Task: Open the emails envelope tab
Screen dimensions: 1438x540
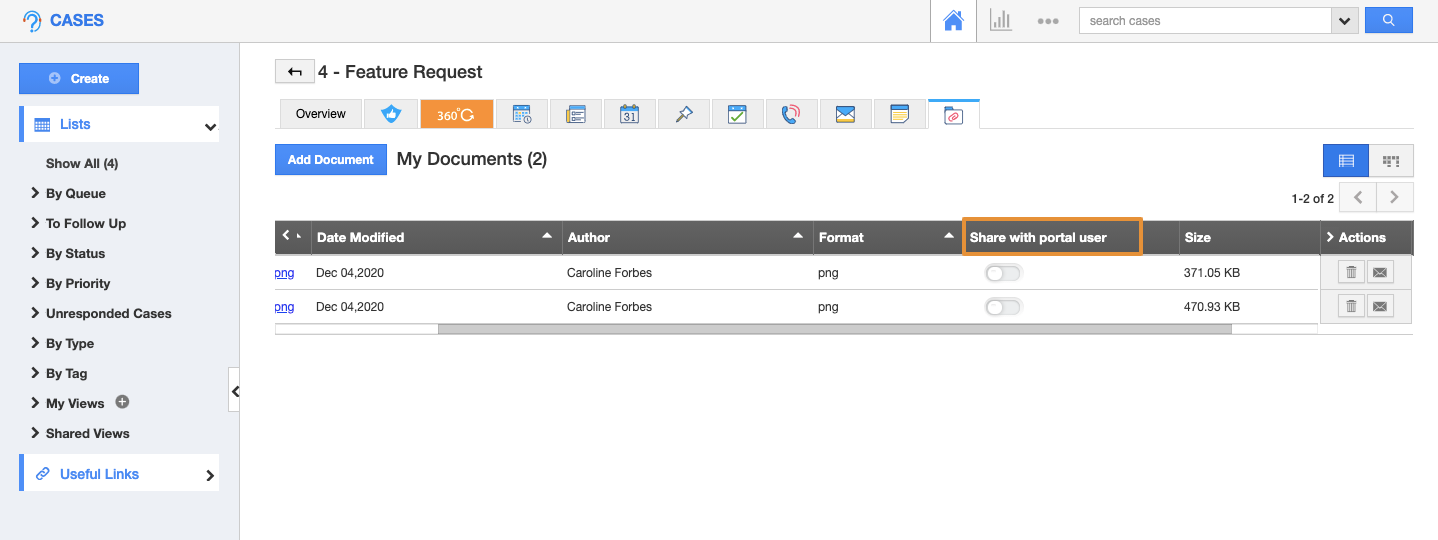Action: pos(845,114)
